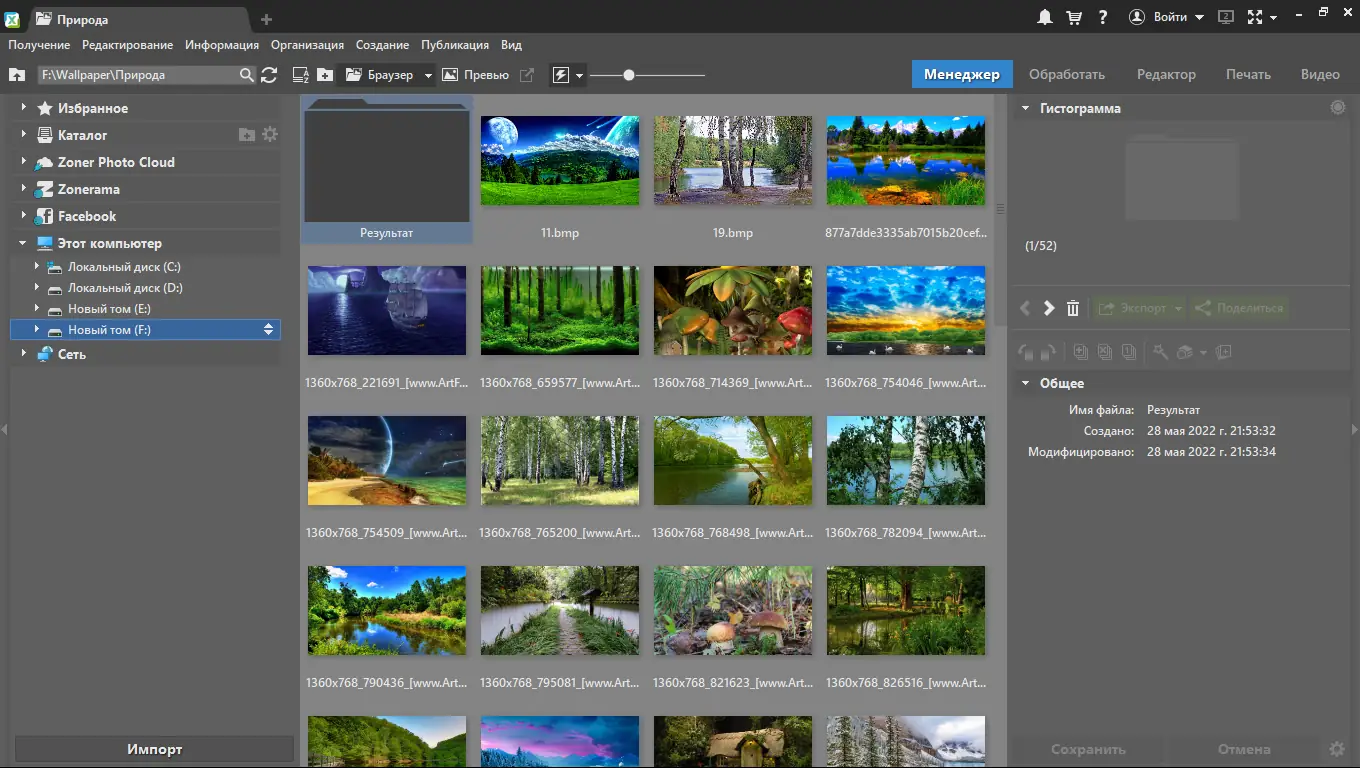This screenshot has height=768, width=1360.
Task: Collapse the Общее section
Action: pos(1025,383)
